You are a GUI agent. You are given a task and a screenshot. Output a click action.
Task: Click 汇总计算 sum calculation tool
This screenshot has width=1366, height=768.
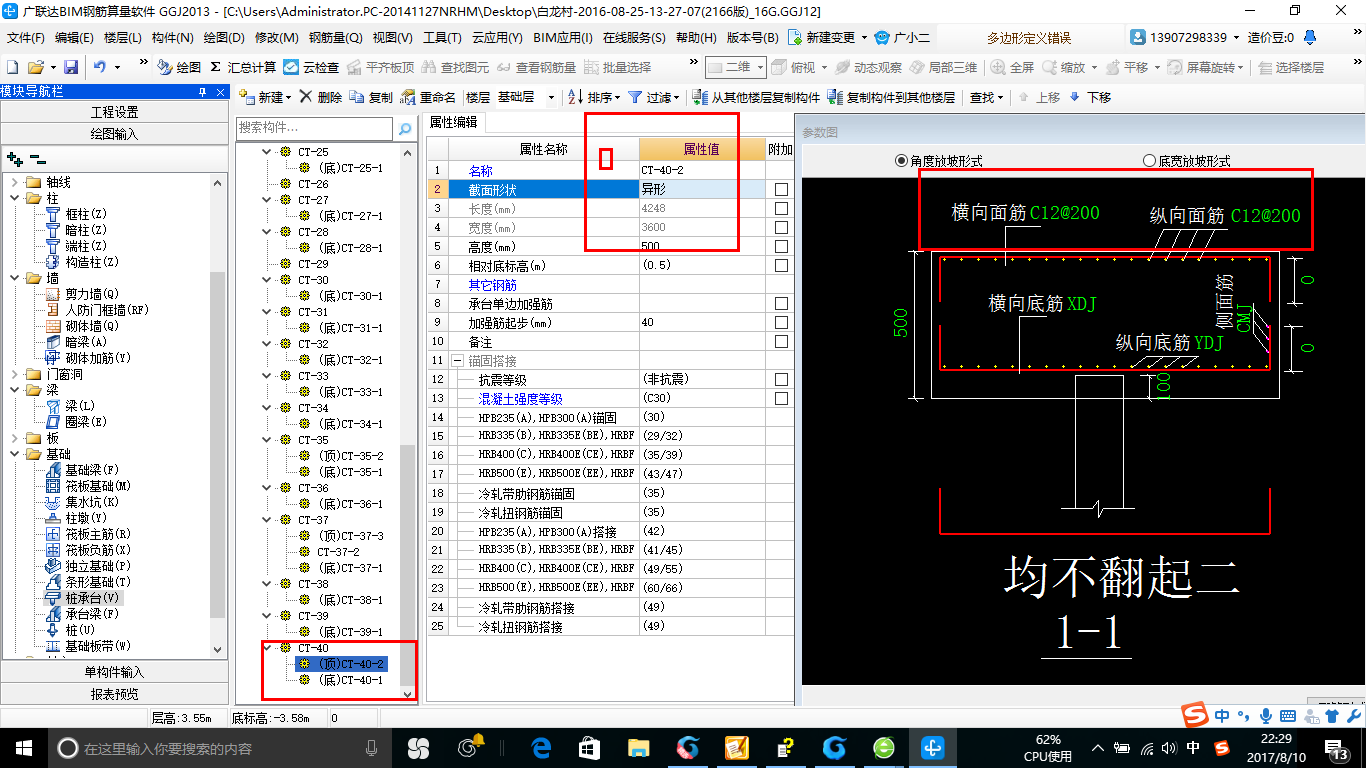[243, 67]
